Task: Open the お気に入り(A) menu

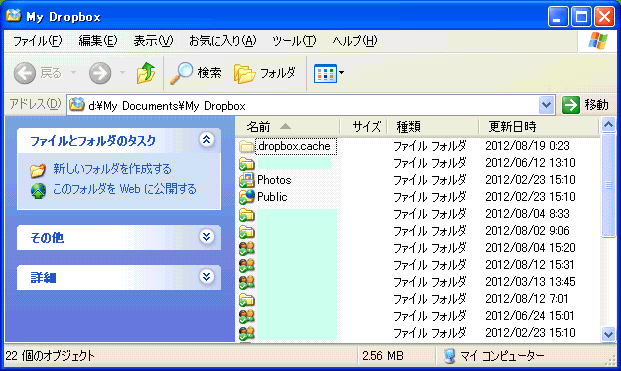Action: click(223, 41)
